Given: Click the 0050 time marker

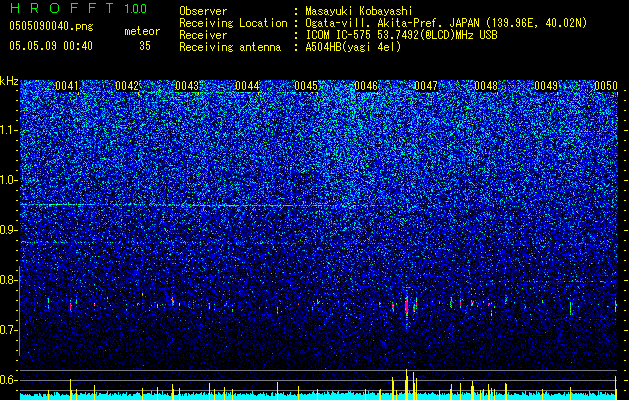Looking at the screenshot, I should (x=606, y=86).
